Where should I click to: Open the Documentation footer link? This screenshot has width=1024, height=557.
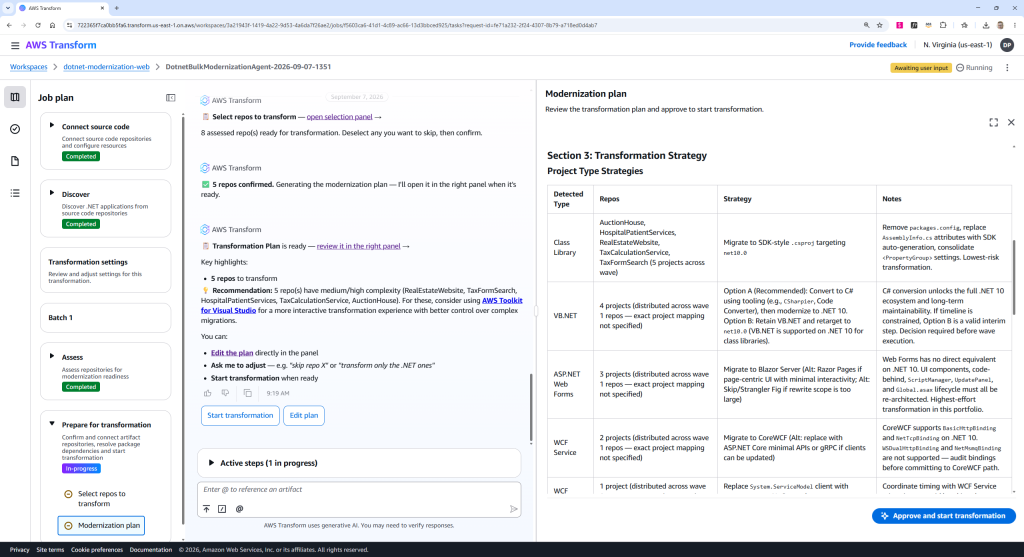[x=151, y=550]
